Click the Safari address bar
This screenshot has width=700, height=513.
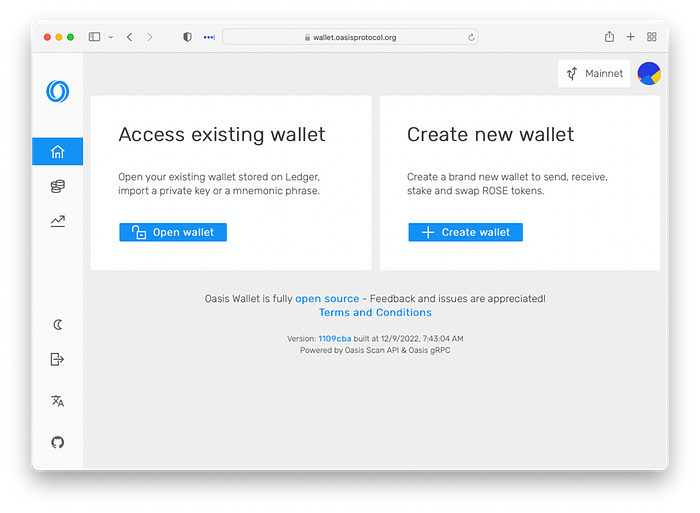pos(350,37)
